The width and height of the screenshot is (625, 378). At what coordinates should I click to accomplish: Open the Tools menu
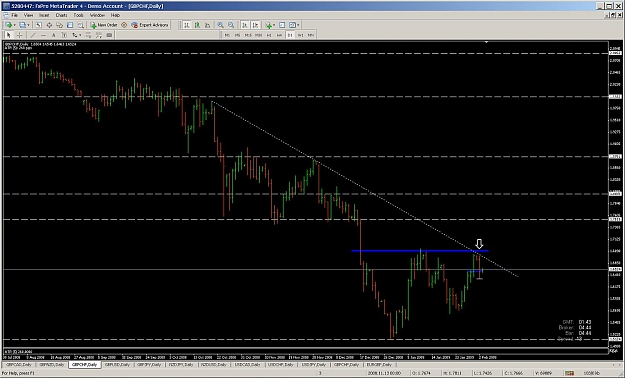coord(79,15)
